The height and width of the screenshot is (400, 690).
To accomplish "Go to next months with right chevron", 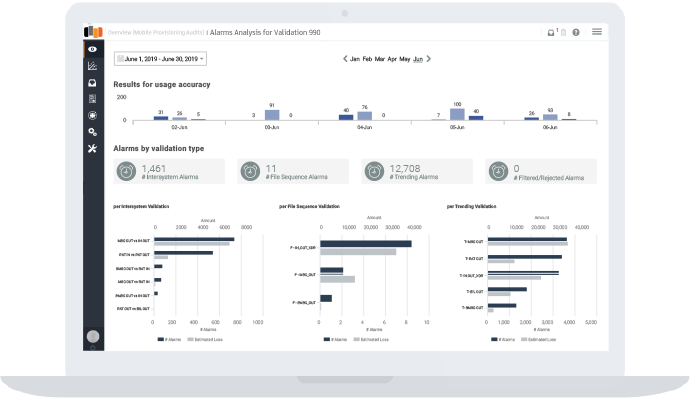I will [x=429, y=59].
